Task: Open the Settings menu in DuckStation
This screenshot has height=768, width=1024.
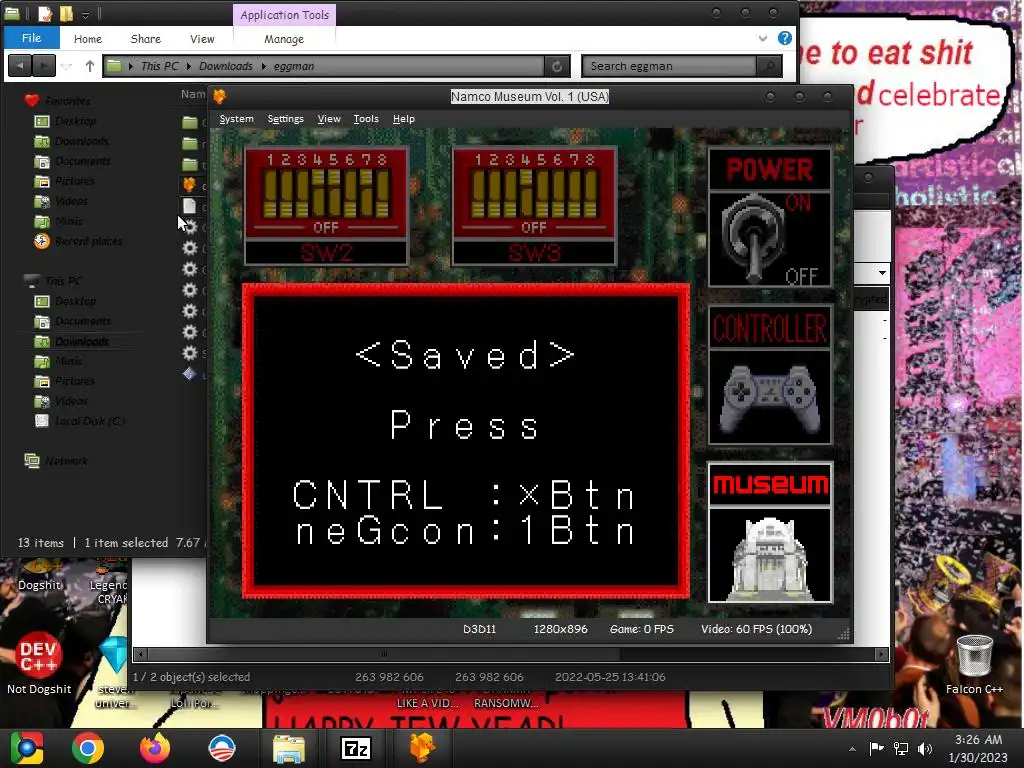Action: click(285, 119)
